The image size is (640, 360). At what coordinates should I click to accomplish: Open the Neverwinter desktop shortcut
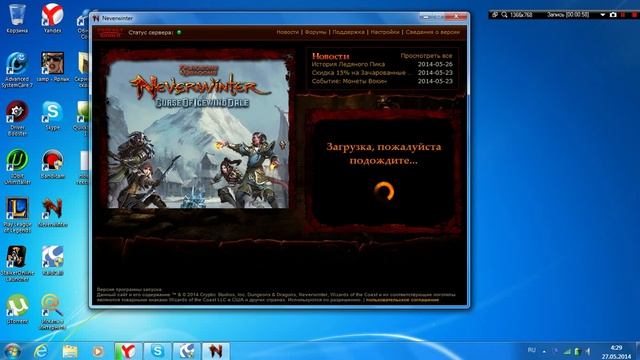pos(52,212)
